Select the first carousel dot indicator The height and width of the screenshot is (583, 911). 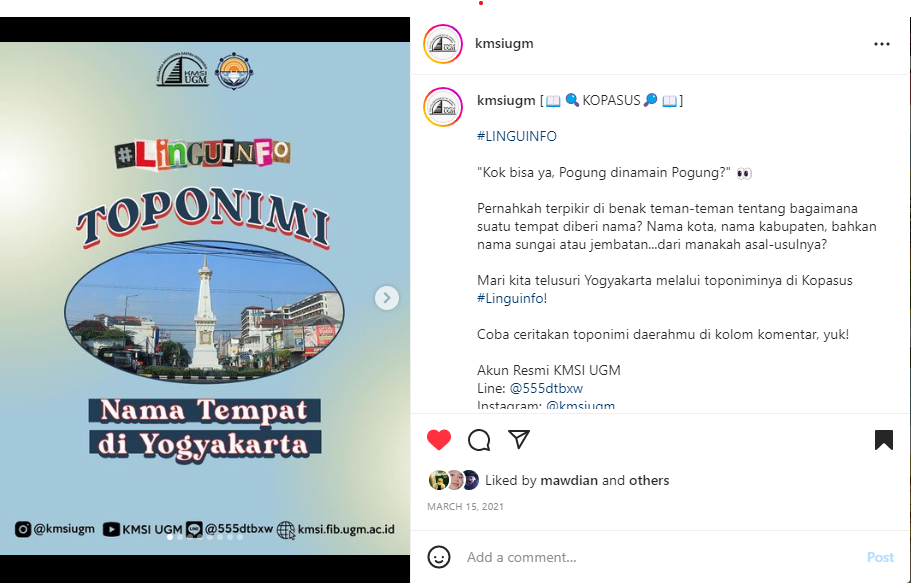170,537
